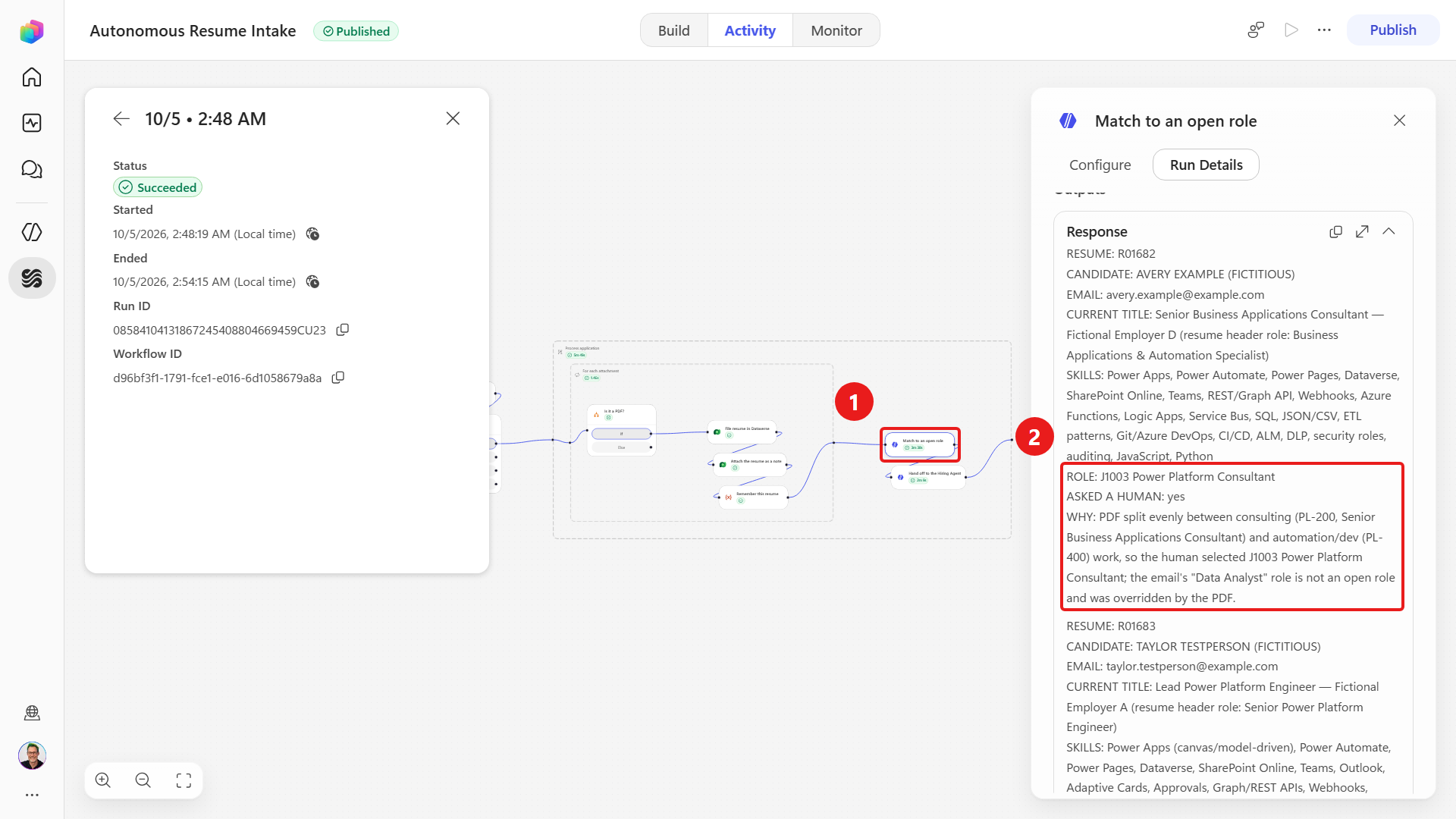Switch to the Configure tab
1456x819 pixels.
click(x=1100, y=165)
